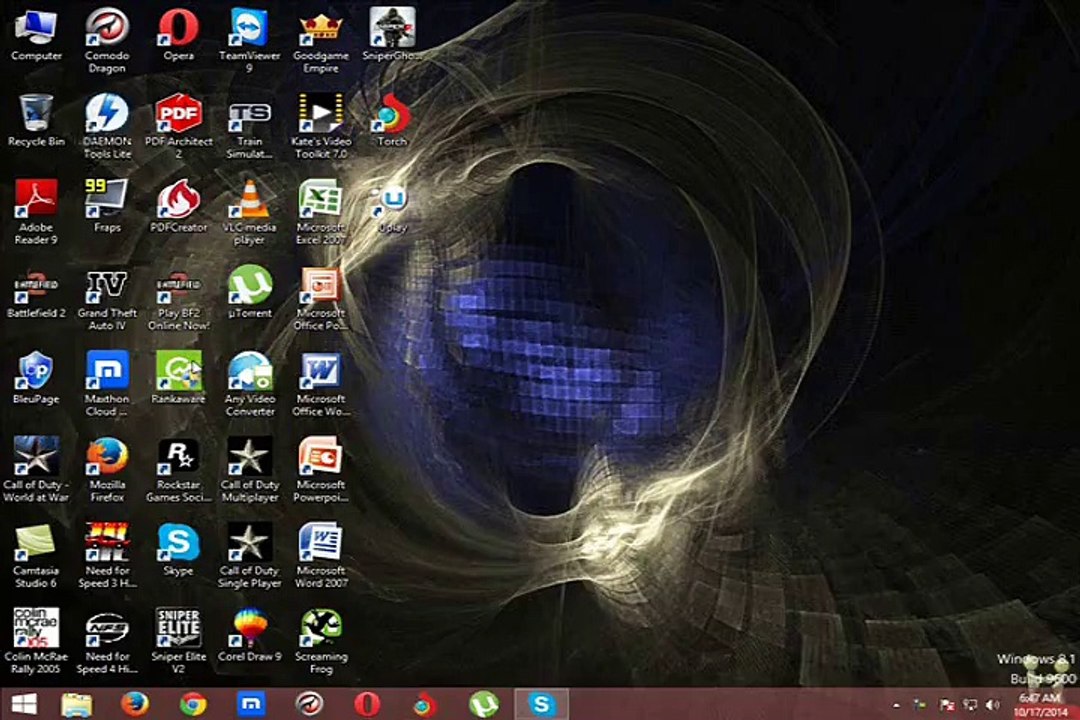The height and width of the screenshot is (720, 1080).
Task: Open the volume speaker tray icon
Action: point(992,705)
